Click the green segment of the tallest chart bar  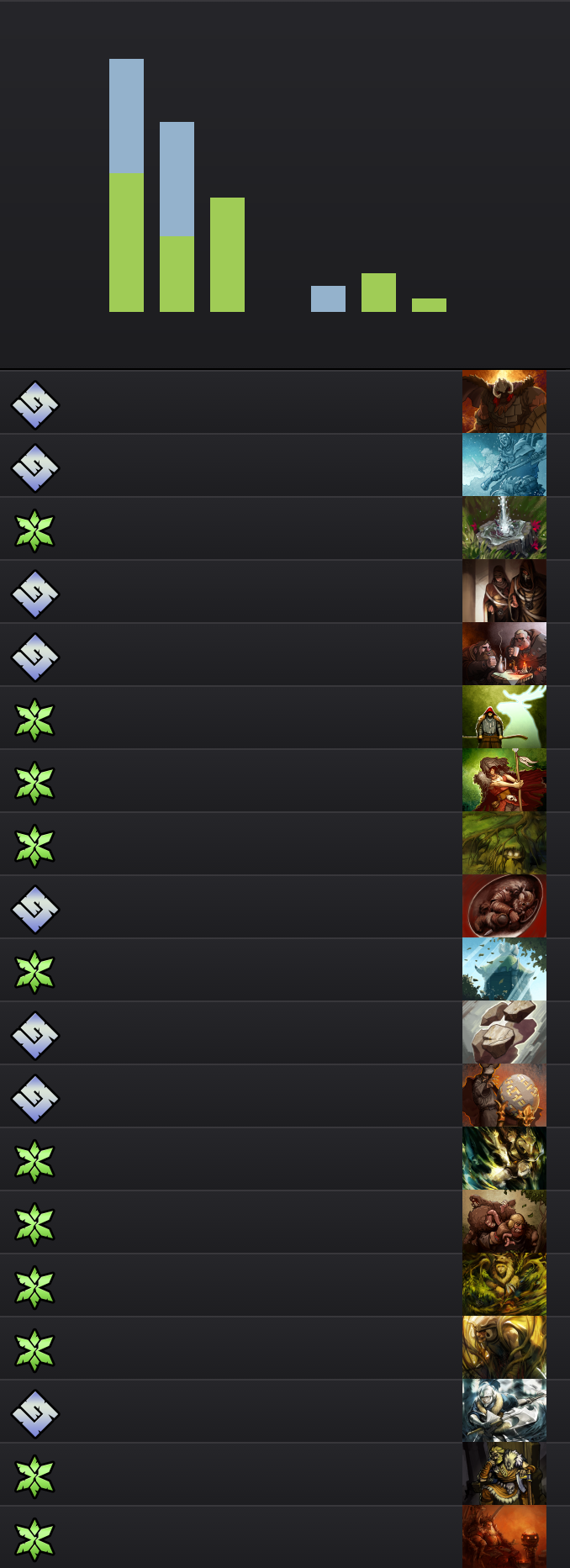point(126,242)
